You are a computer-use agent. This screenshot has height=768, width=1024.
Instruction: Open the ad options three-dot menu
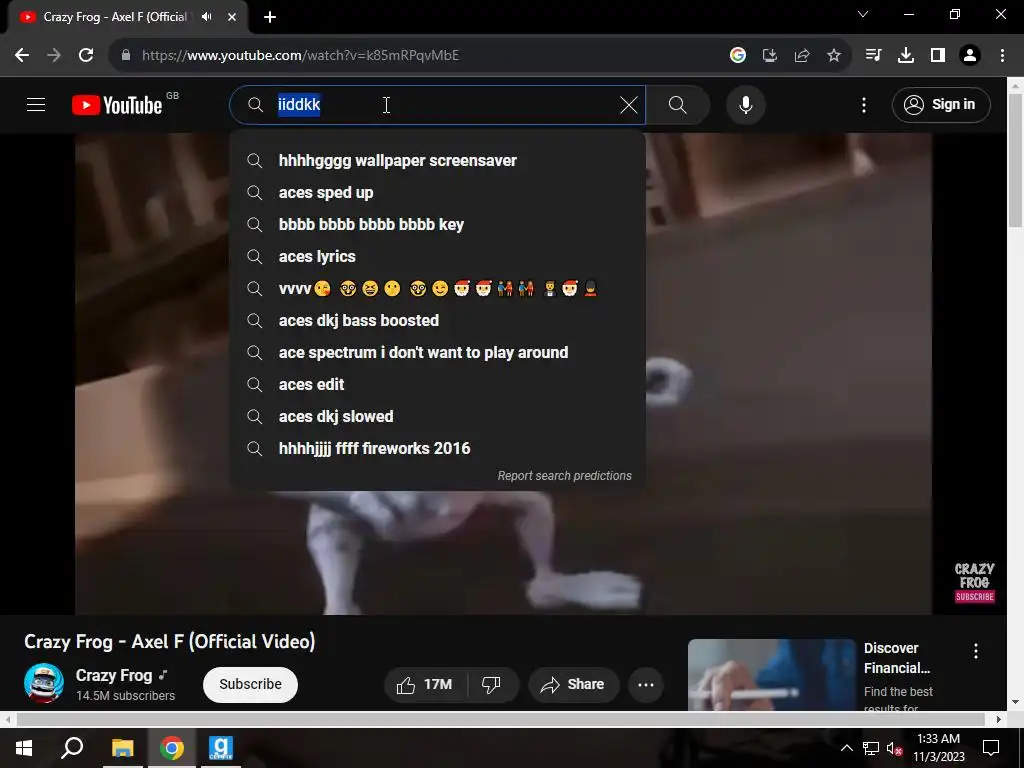pyautogui.click(x=976, y=651)
